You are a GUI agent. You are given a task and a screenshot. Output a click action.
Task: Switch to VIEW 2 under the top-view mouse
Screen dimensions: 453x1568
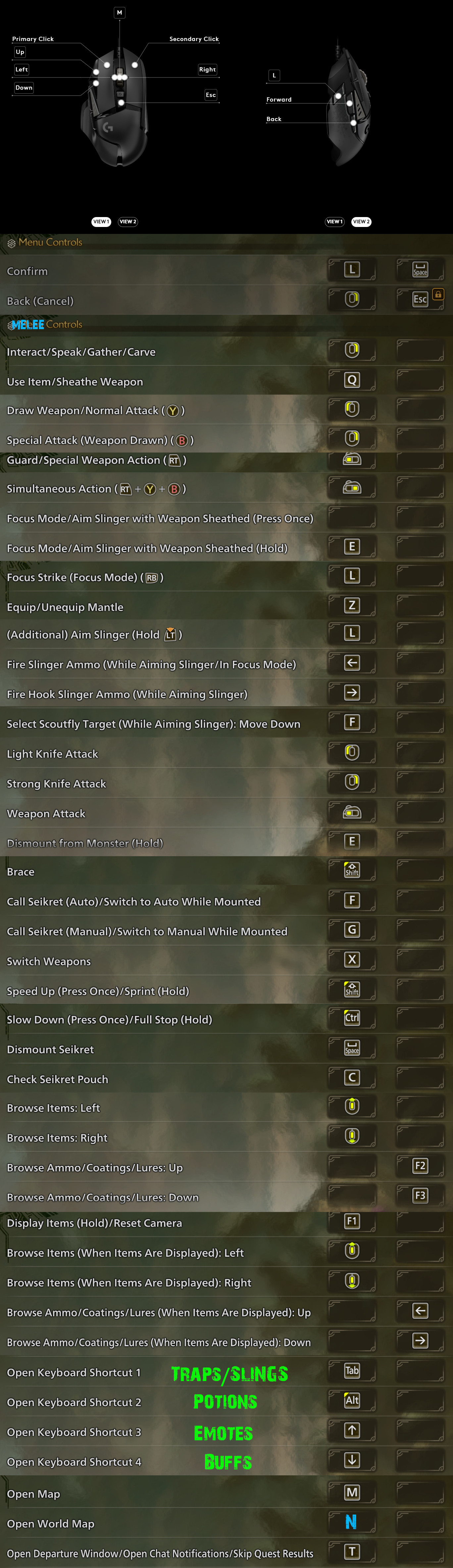point(128,222)
